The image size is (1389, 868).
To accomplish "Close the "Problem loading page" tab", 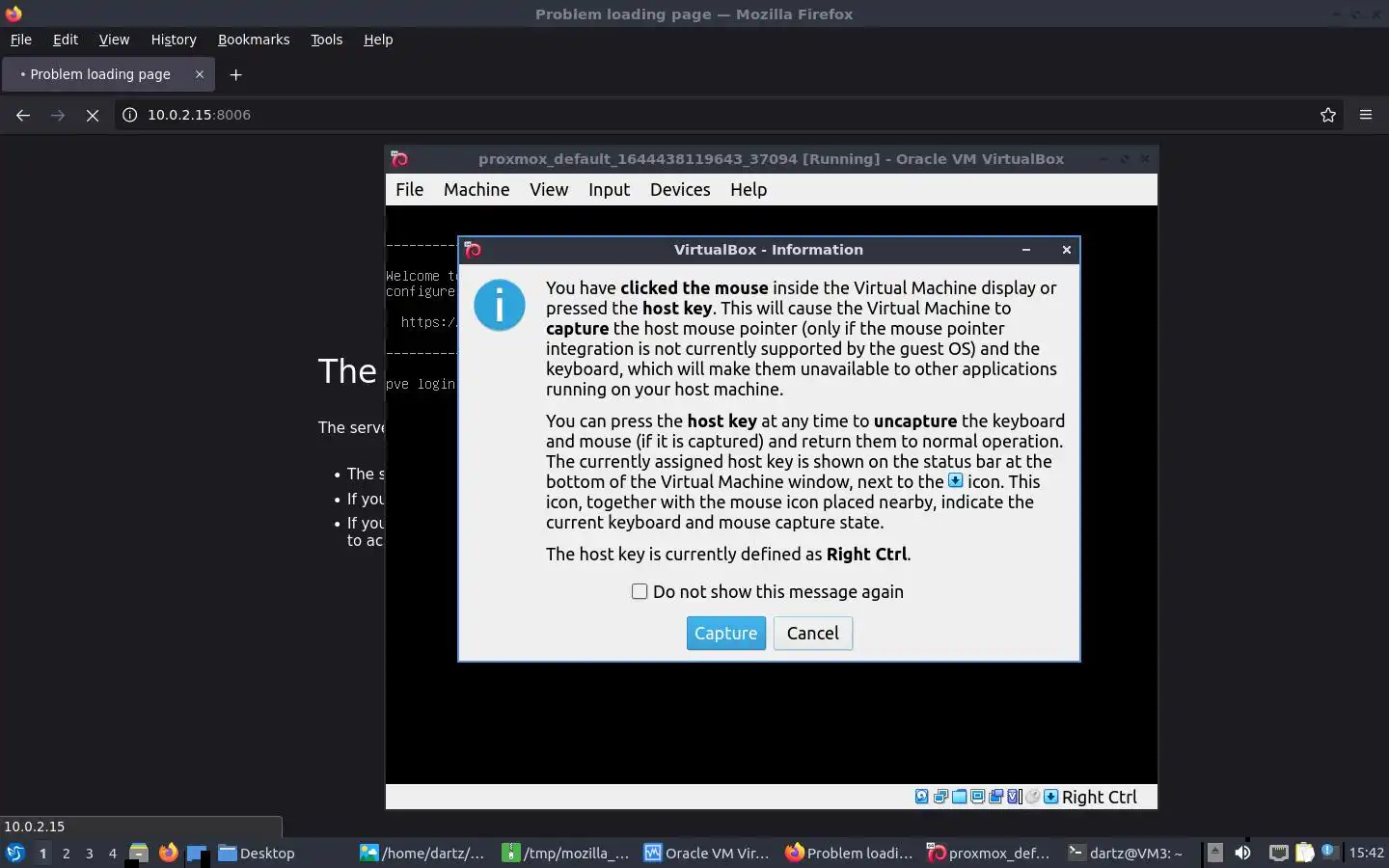I will point(200,74).
